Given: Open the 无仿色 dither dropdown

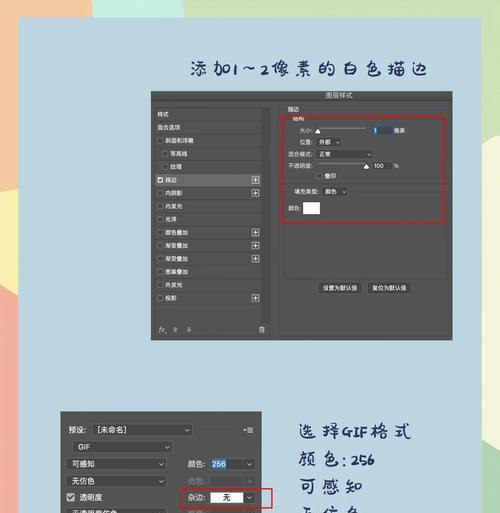Looking at the screenshot, I should [116, 481].
